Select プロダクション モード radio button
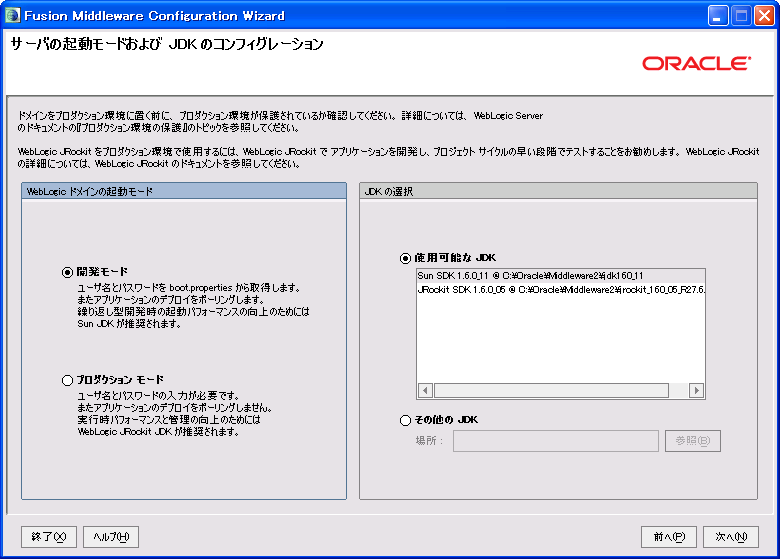780x559 pixels. click(67, 380)
